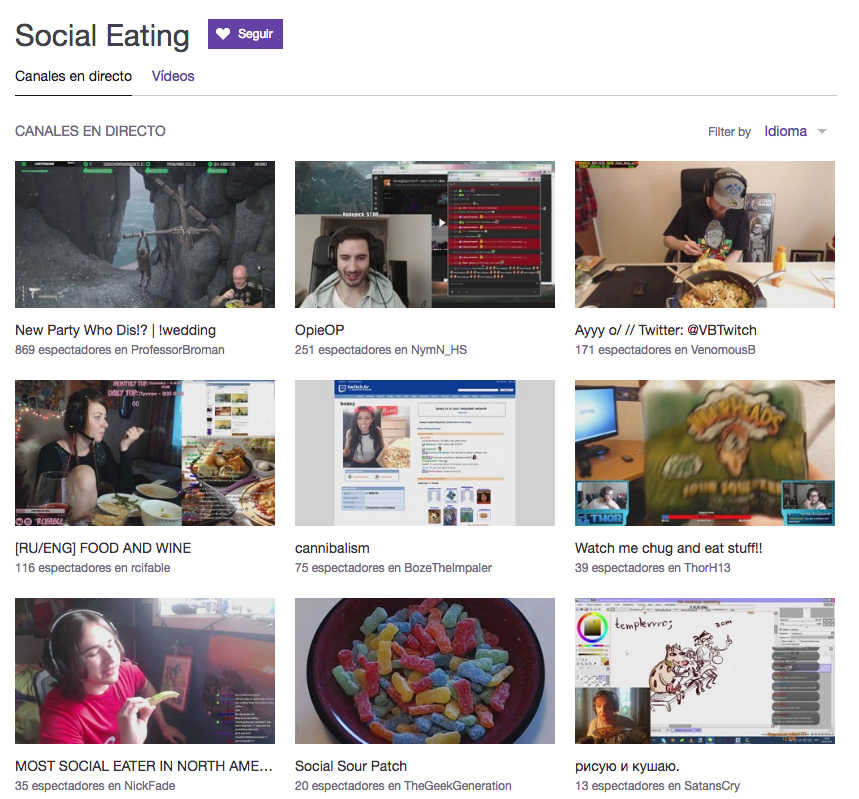Screen dimensions: 859x799
Task: Open the OpieOP stream thumbnail
Action: (425, 235)
